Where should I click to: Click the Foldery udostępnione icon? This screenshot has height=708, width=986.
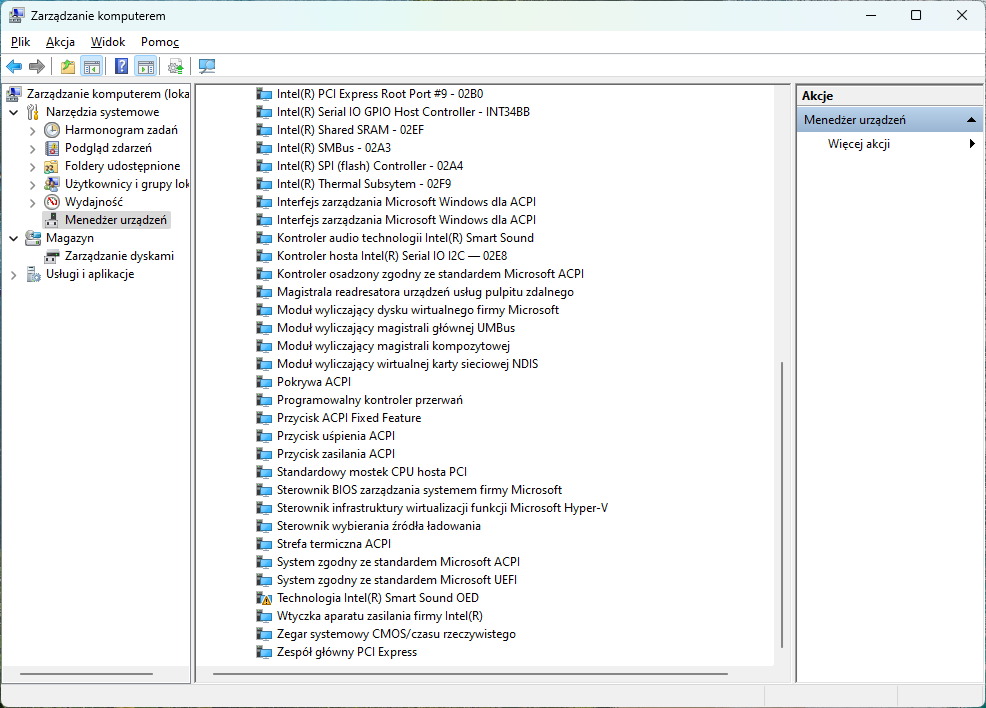[x=52, y=166]
